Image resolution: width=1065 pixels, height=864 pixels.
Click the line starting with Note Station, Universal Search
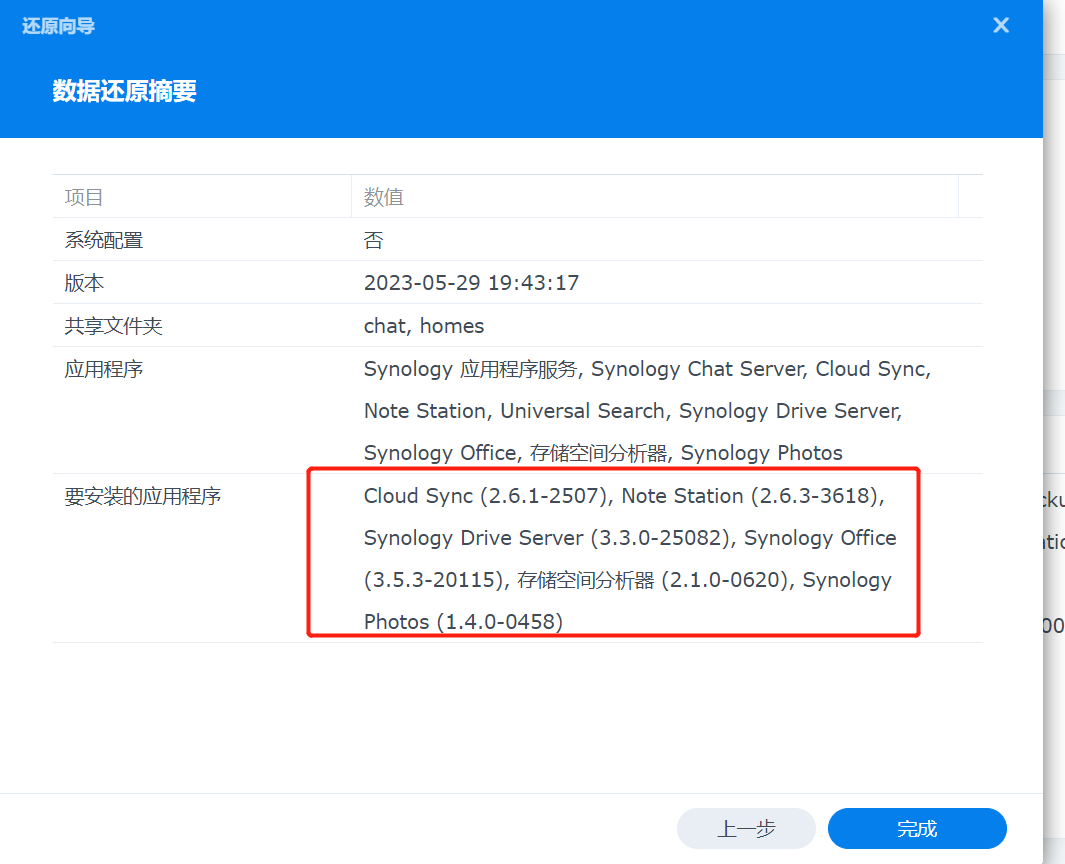click(632, 411)
